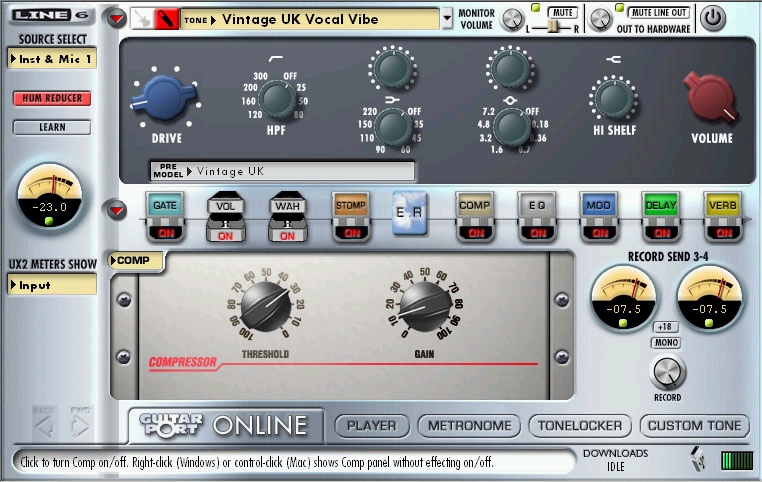Open the Custom Tone tab
Viewport: 762px width, 482px height.
[694, 426]
